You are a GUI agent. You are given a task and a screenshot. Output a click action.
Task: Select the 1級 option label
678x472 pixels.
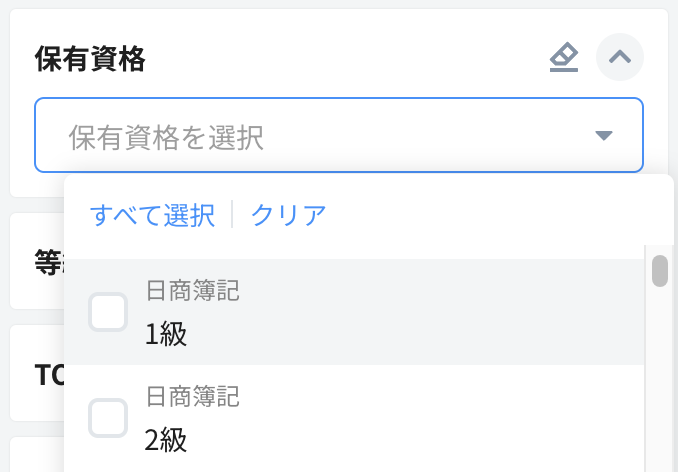166,334
